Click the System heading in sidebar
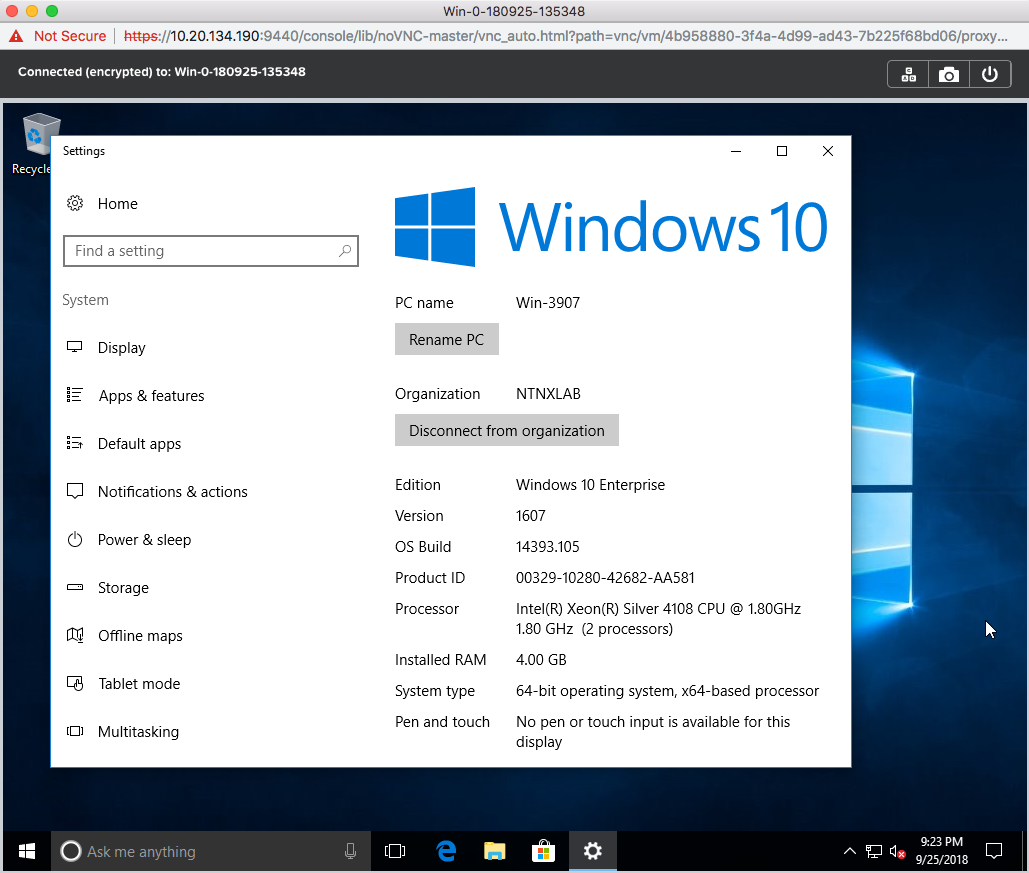 (x=85, y=300)
